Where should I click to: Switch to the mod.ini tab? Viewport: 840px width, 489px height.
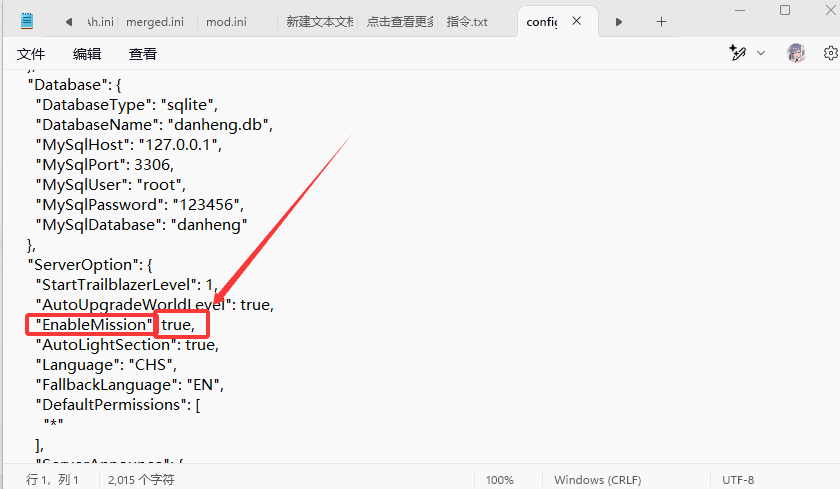click(226, 21)
